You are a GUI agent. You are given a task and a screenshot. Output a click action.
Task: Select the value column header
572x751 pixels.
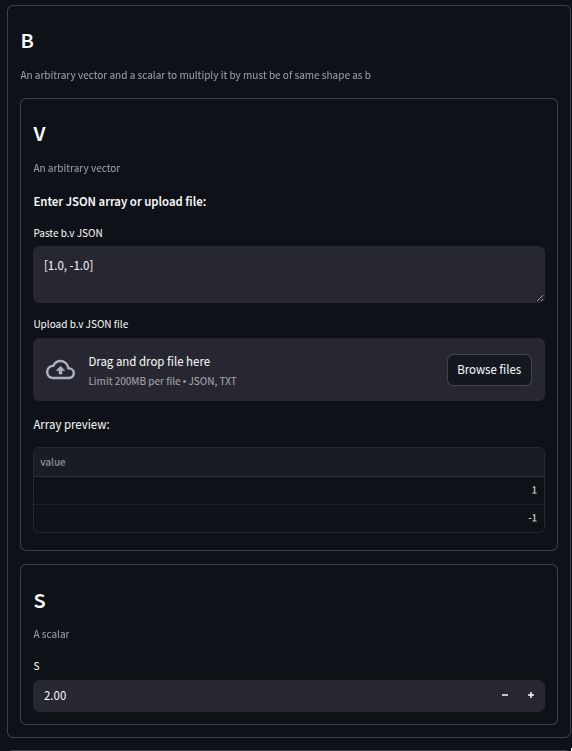289,462
